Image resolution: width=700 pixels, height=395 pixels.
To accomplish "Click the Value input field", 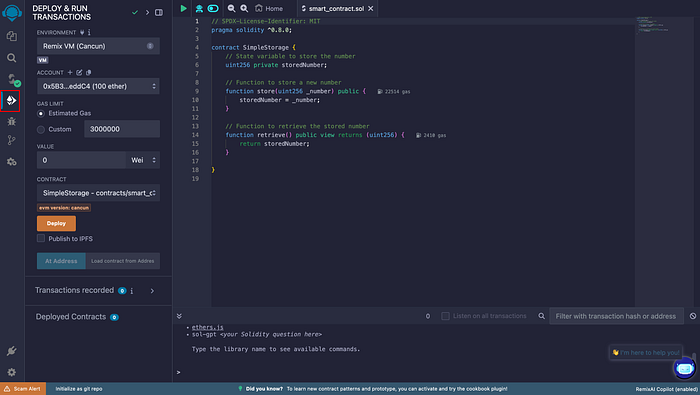I will (81, 160).
